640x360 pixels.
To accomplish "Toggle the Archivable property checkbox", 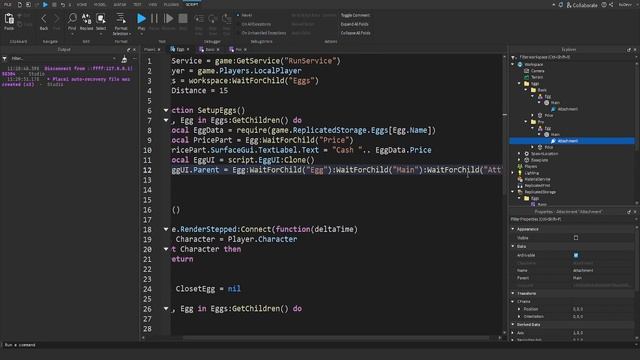I will [576, 255].
